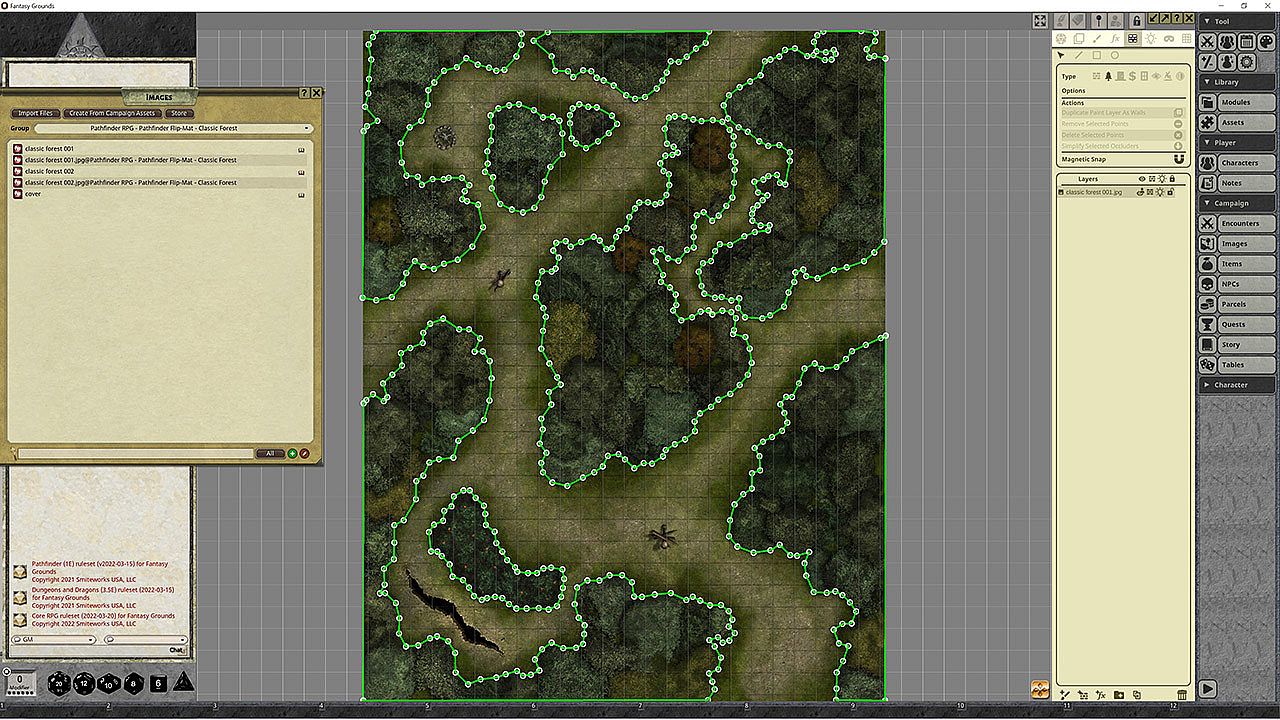This screenshot has width=1280, height=720.
Task: Switch to the layers stack tab
Action: [x=1079, y=38]
